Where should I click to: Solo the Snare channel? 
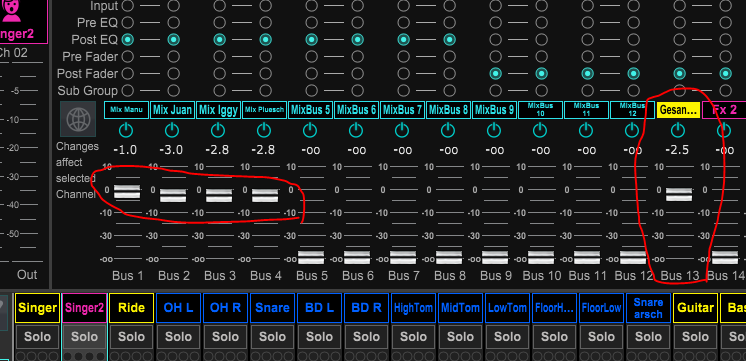(272, 337)
